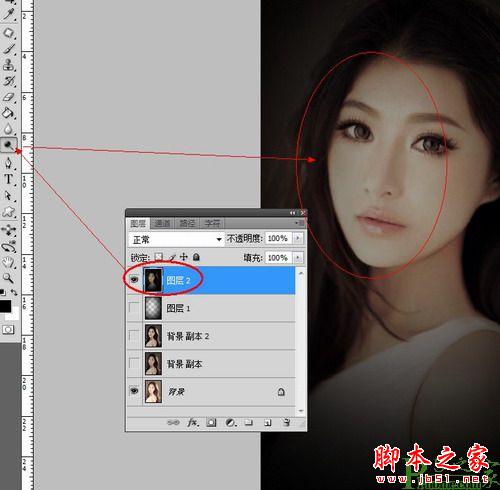Click the foreground color swatch

(5, 306)
